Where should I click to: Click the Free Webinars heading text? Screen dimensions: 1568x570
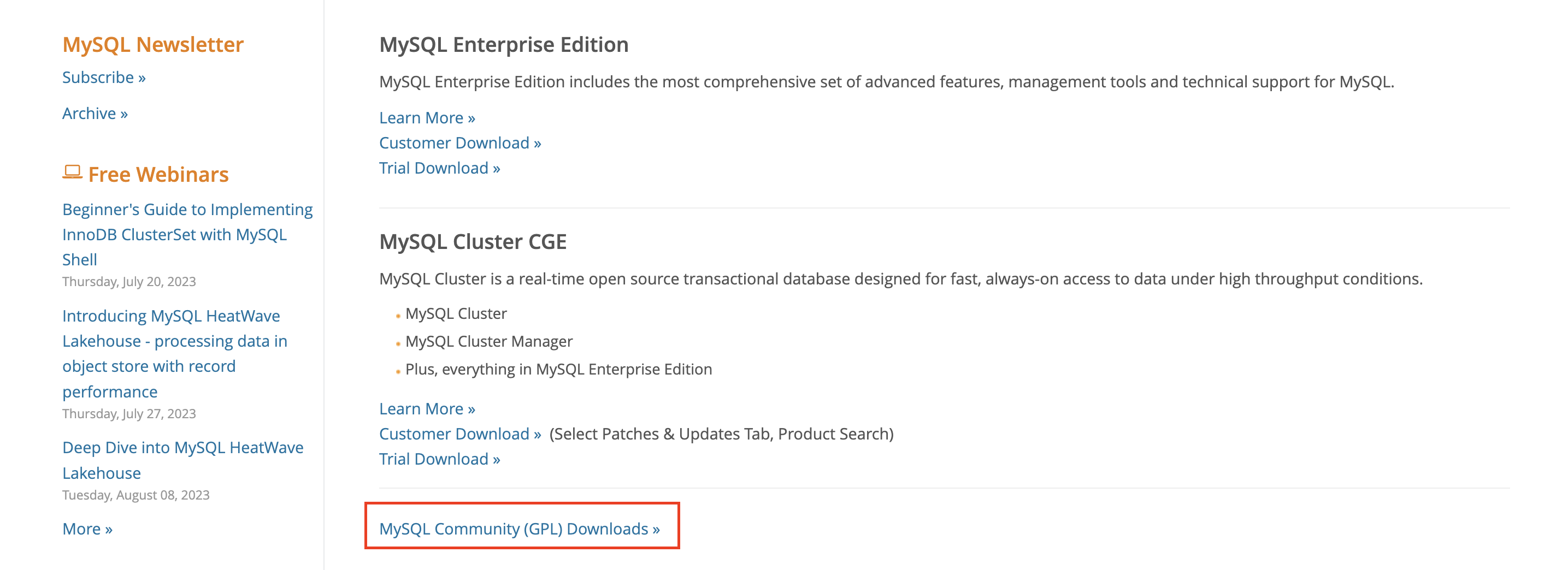point(158,175)
